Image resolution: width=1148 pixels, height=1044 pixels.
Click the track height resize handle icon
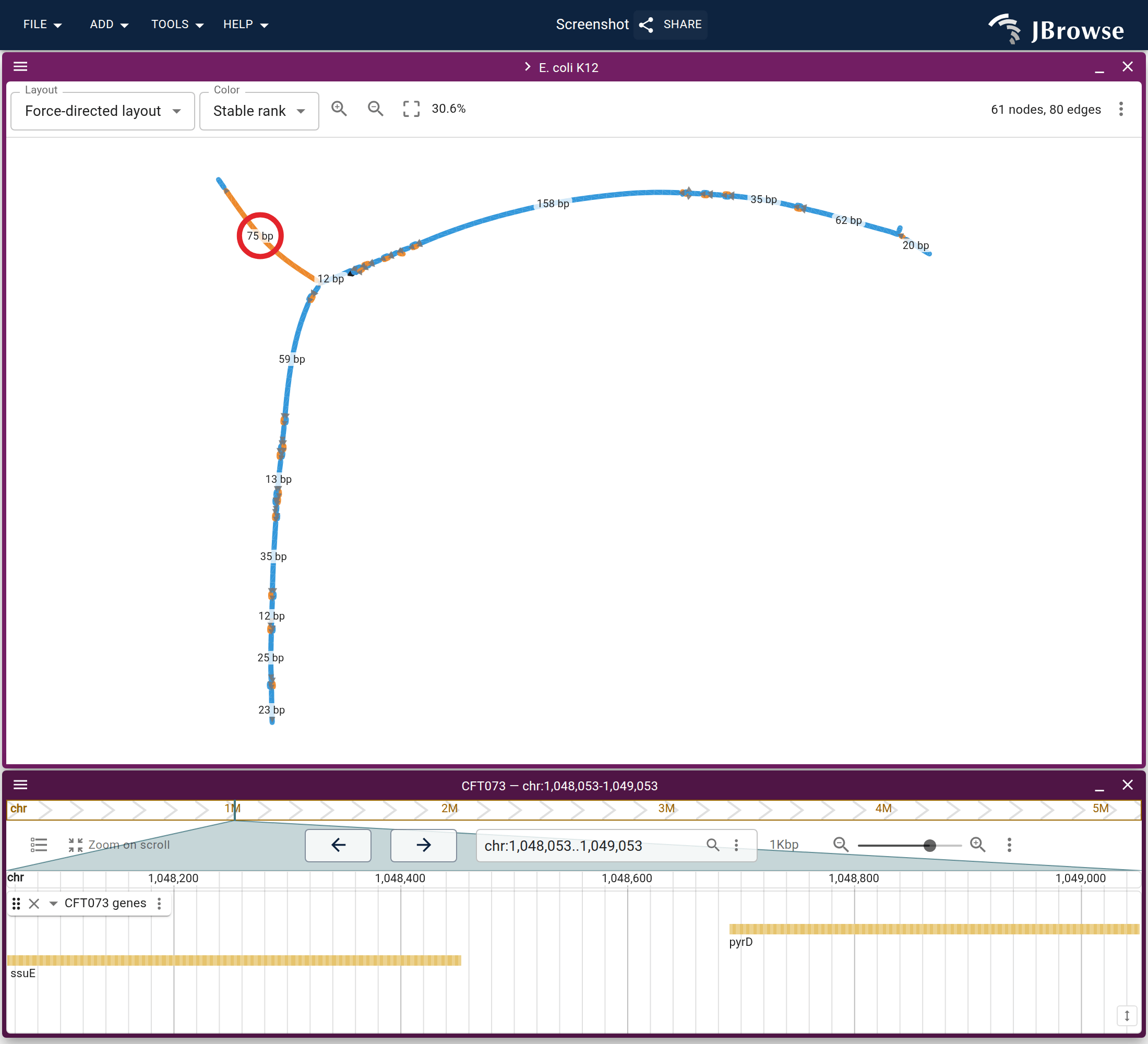tap(1127, 1015)
